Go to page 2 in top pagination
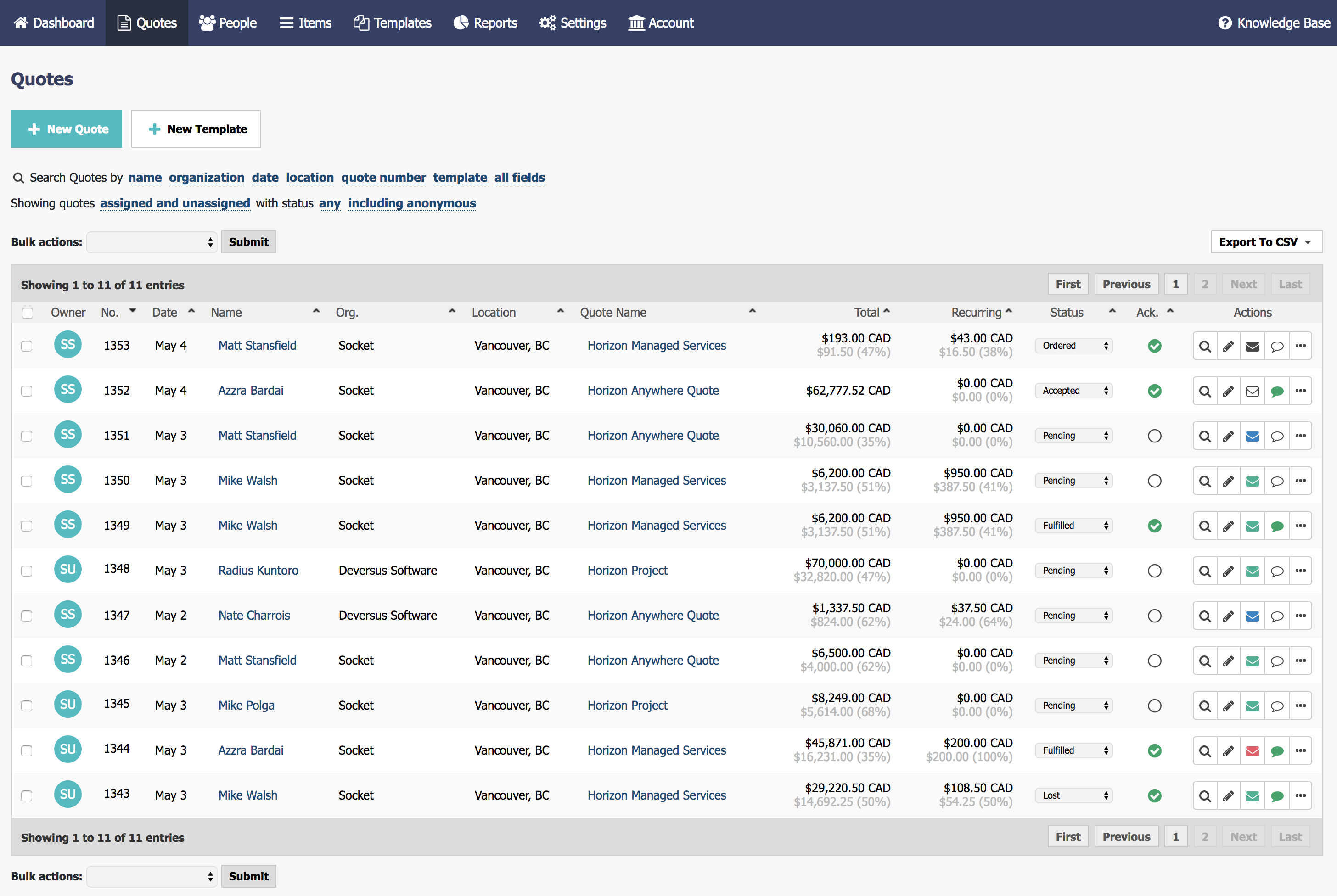1337x896 pixels. [x=1204, y=285]
